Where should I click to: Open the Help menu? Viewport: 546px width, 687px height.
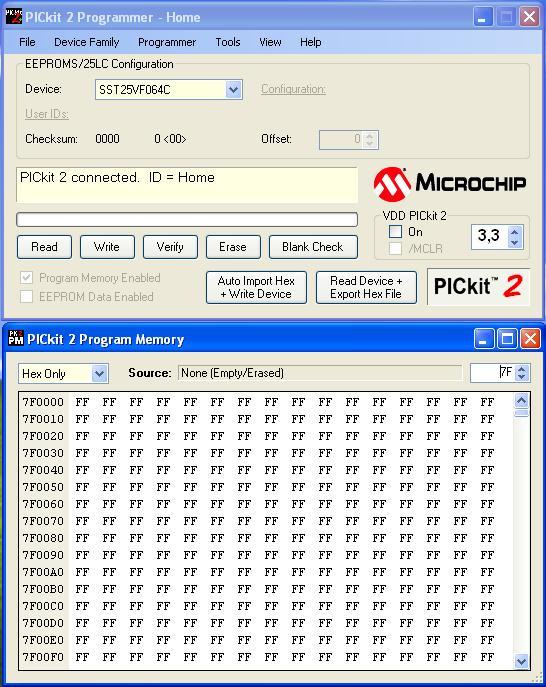(x=311, y=42)
